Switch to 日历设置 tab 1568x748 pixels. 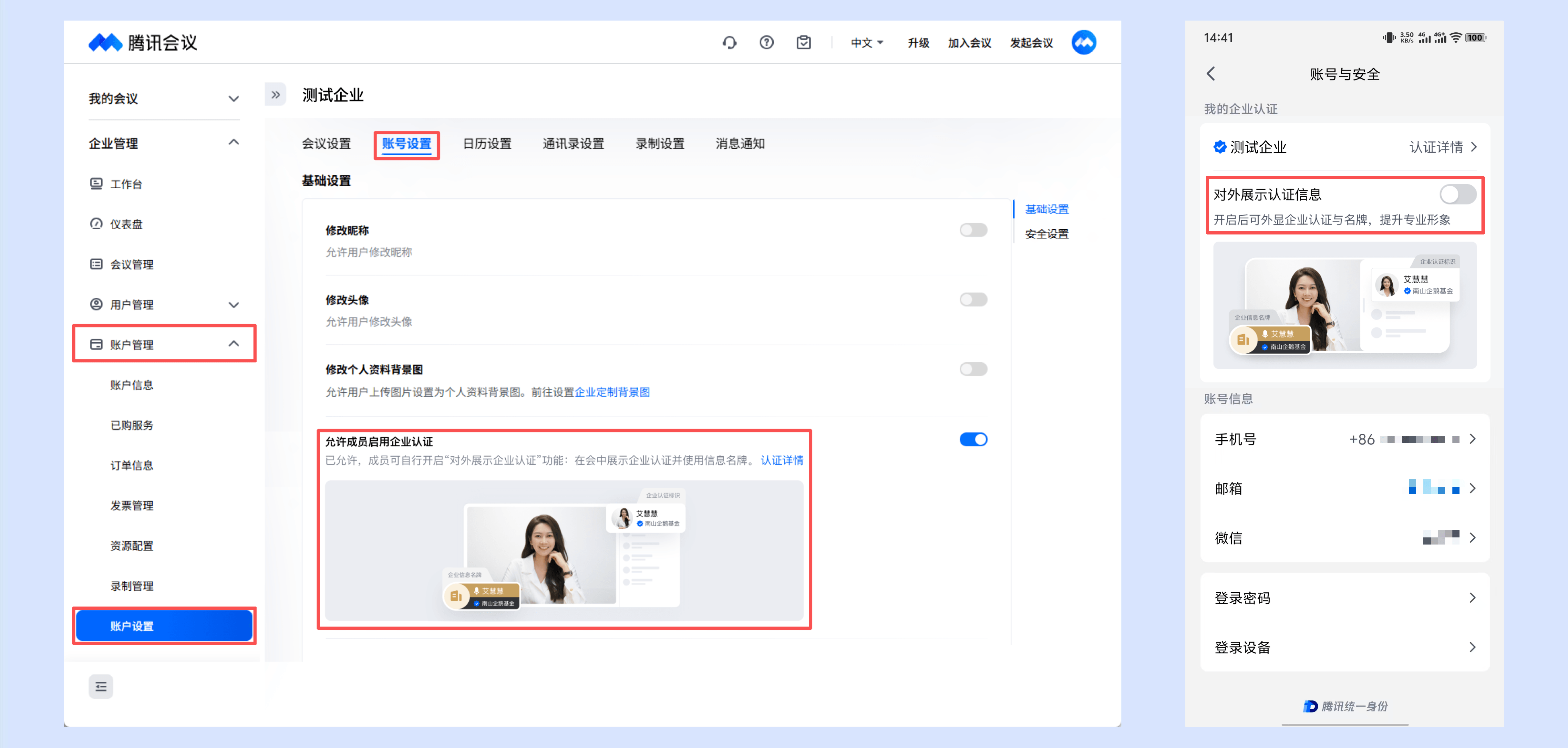487,144
